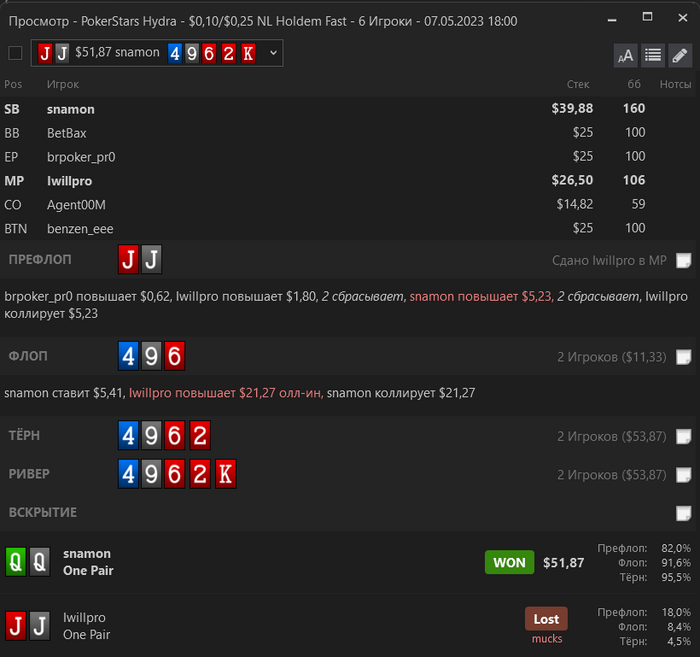
Task: Click the $51,87 winnings amount at showdown
Action: pos(563,563)
